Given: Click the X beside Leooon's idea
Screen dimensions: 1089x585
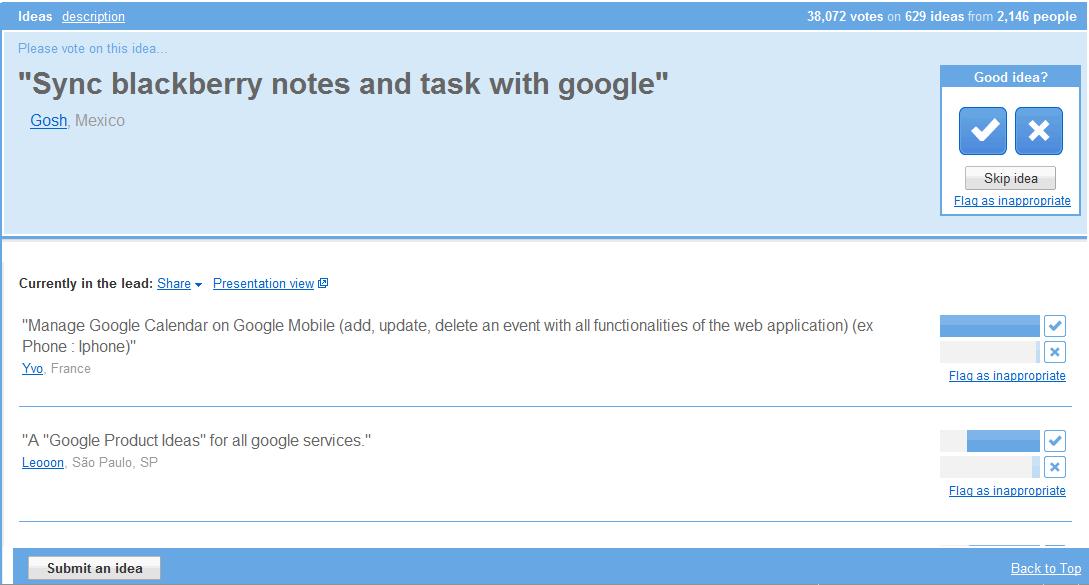Looking at the screenshot, I should pos(1057,466).
